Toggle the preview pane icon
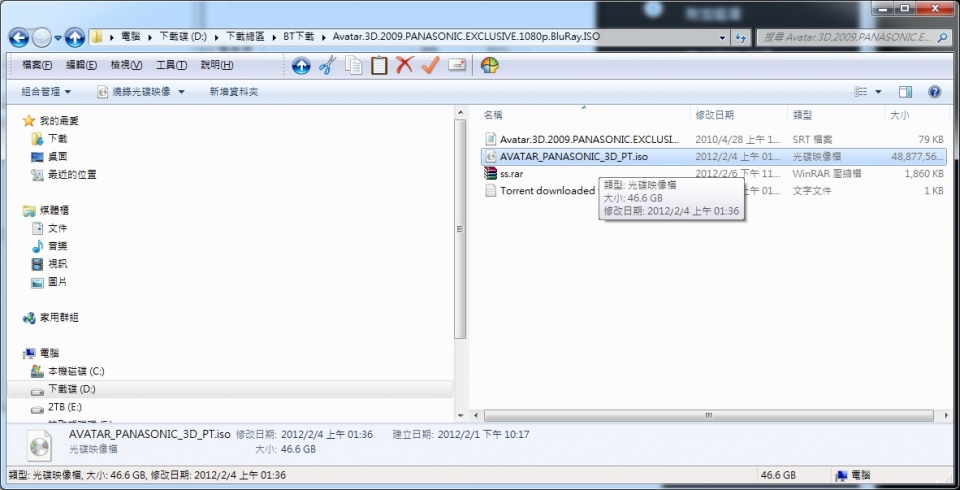 tap(906, 92)
